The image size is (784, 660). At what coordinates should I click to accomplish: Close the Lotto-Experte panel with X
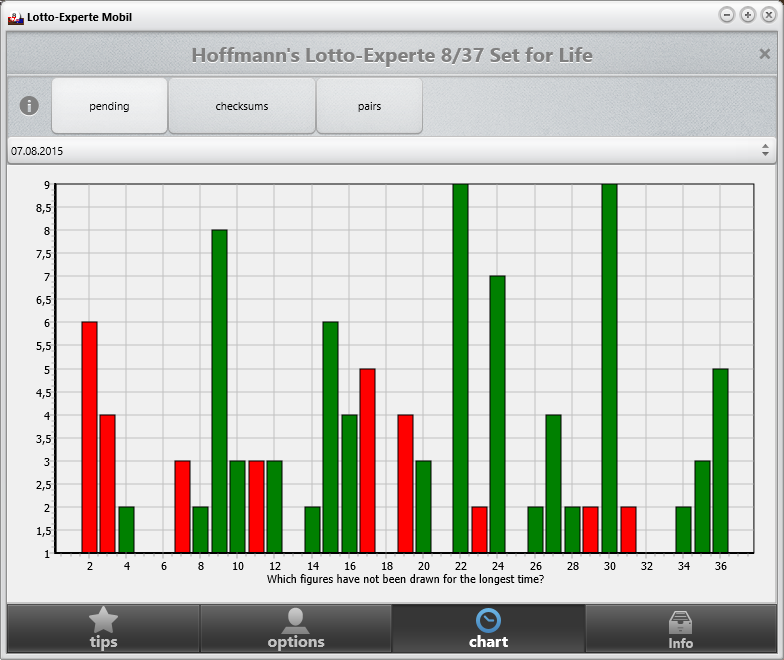point(764,54)
